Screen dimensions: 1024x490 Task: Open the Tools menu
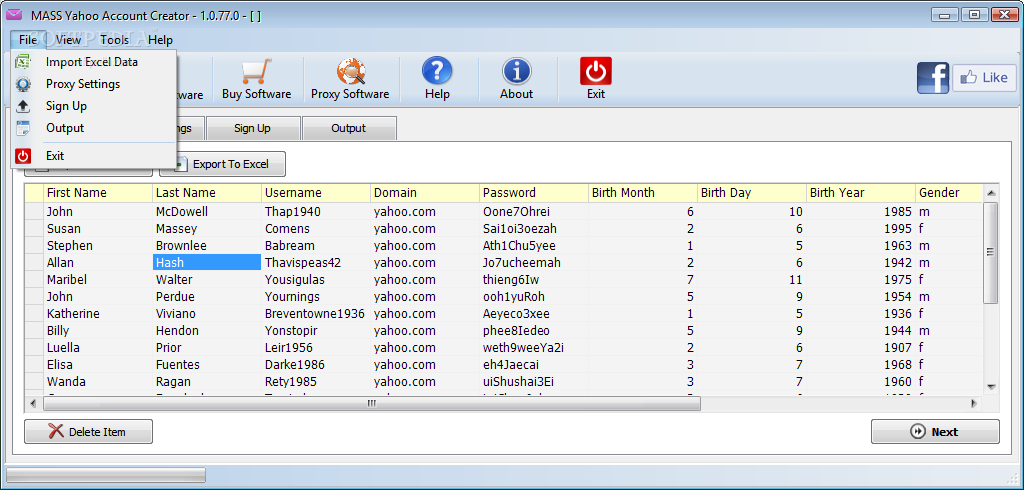click(x=114, y=40)
